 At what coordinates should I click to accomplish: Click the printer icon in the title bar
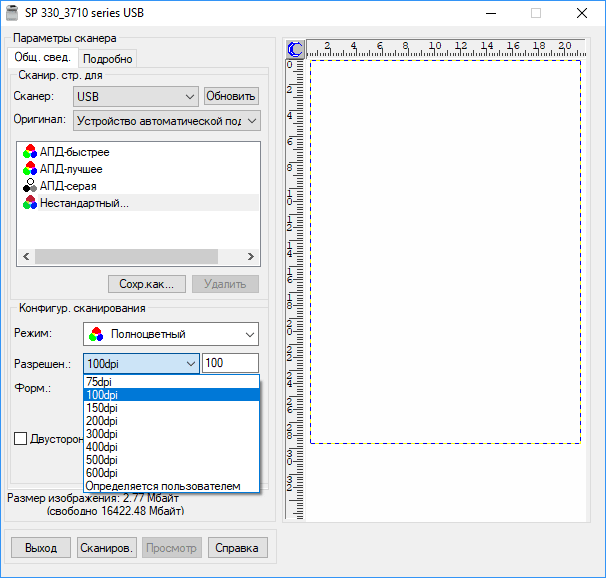click(12, 13)
